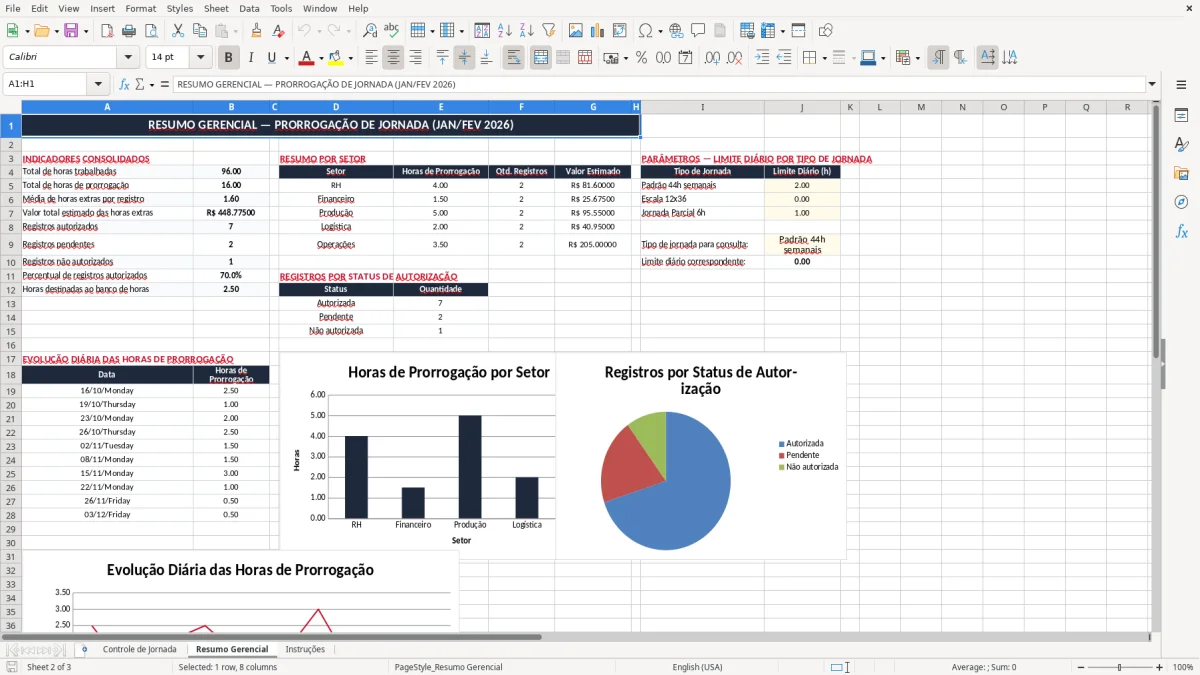1200x675 pixels.
Task: Open Print Preview
Action: click(x=152, y=31)
